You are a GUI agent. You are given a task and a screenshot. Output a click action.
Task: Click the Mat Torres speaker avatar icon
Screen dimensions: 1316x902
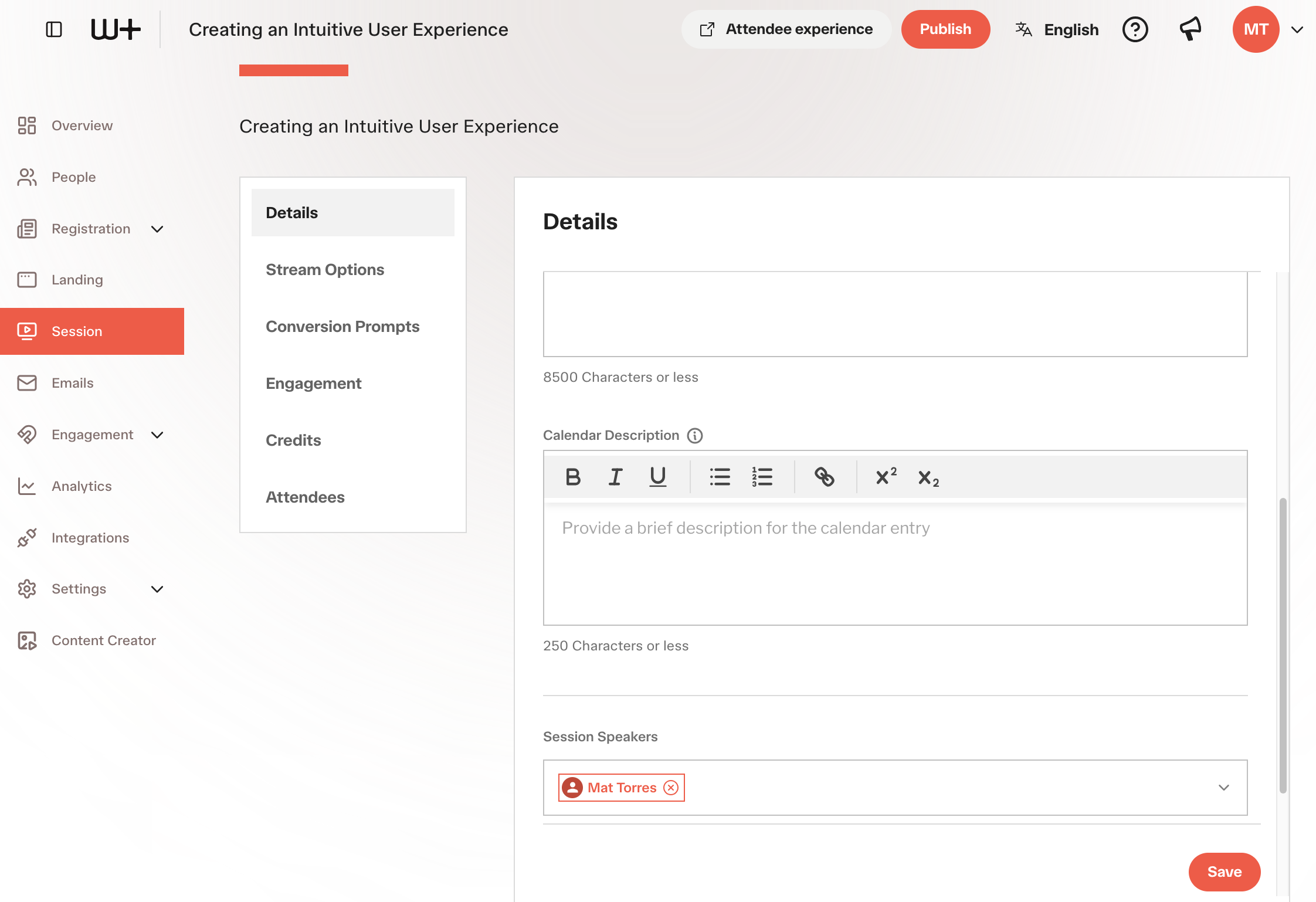click(572, 788)
